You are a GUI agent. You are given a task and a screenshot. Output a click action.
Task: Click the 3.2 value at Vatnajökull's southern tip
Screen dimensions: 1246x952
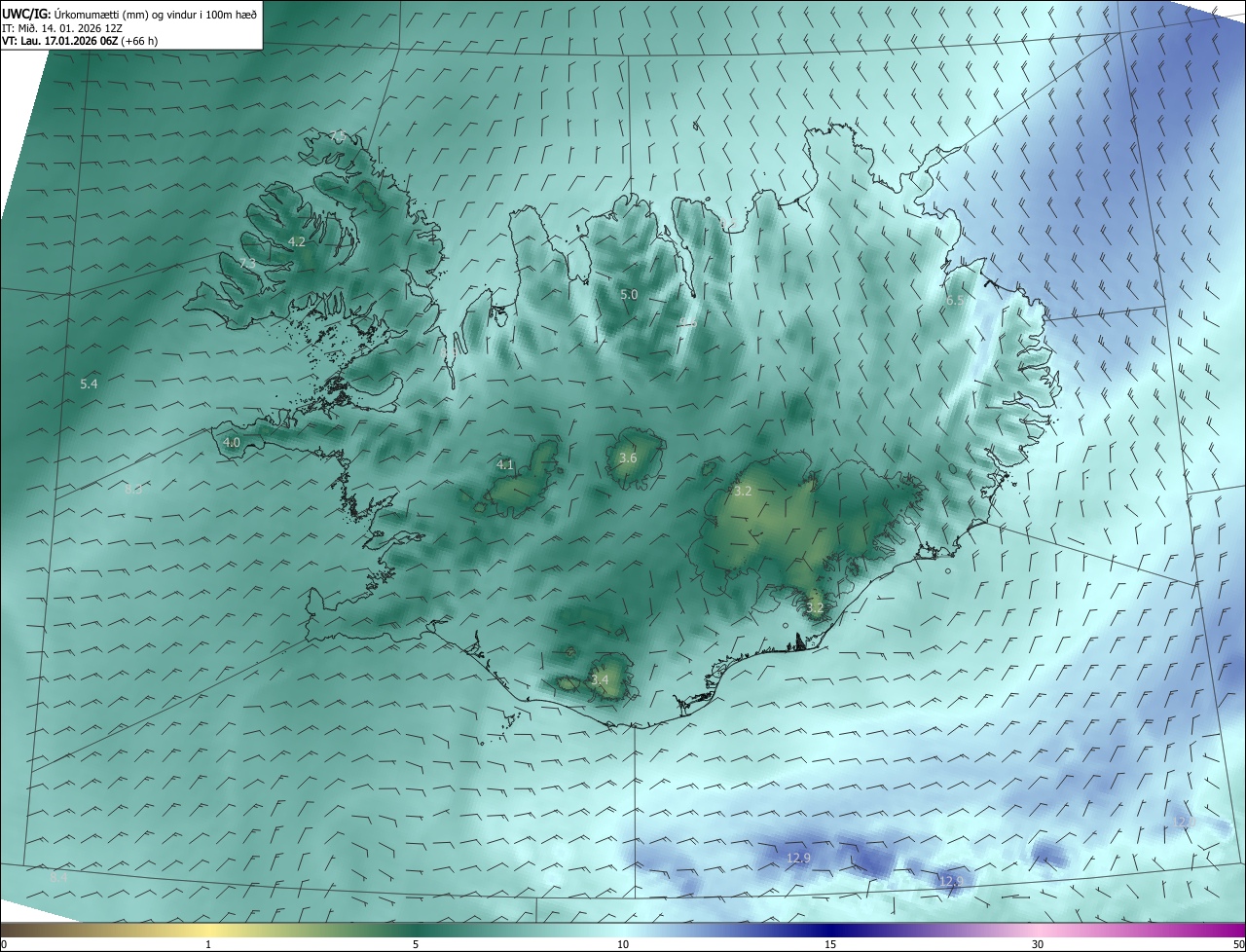click(x=815, y=608)
